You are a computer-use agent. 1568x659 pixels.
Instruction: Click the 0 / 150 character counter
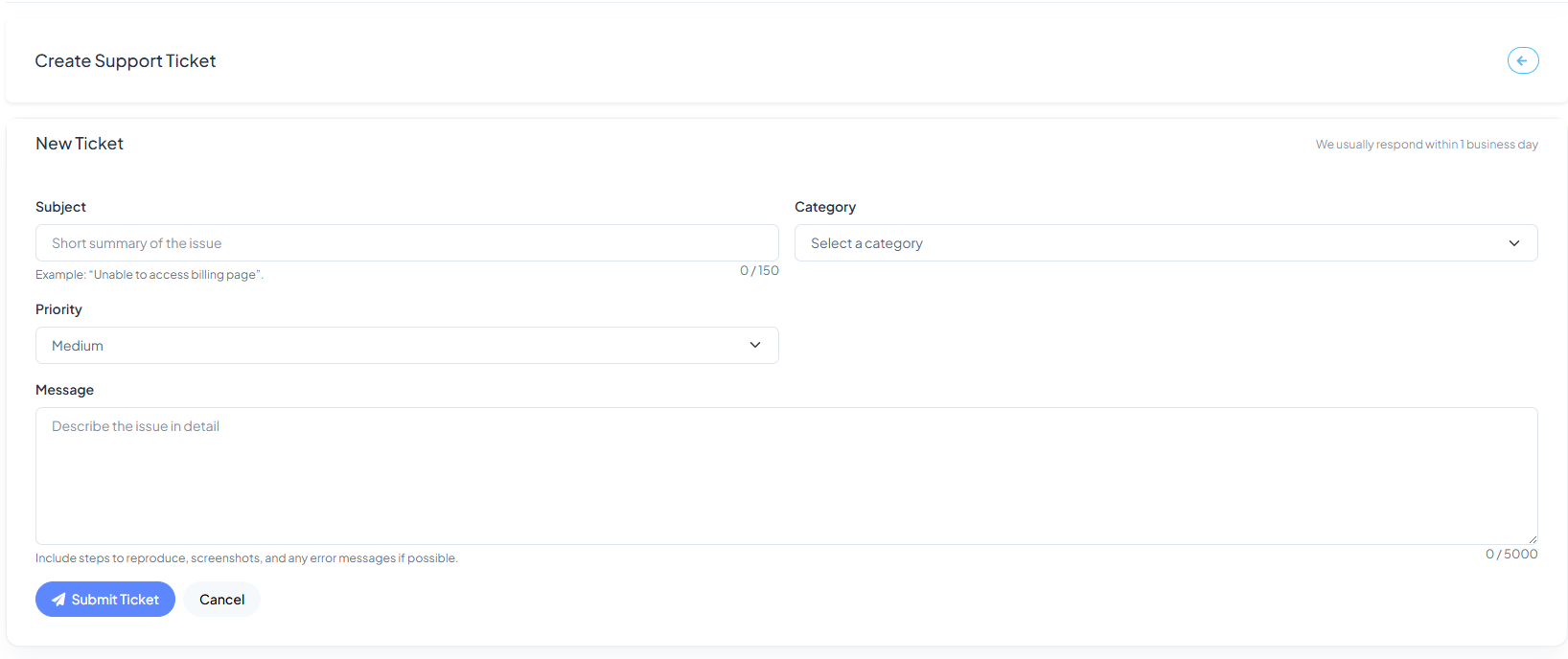coord(760,270)
